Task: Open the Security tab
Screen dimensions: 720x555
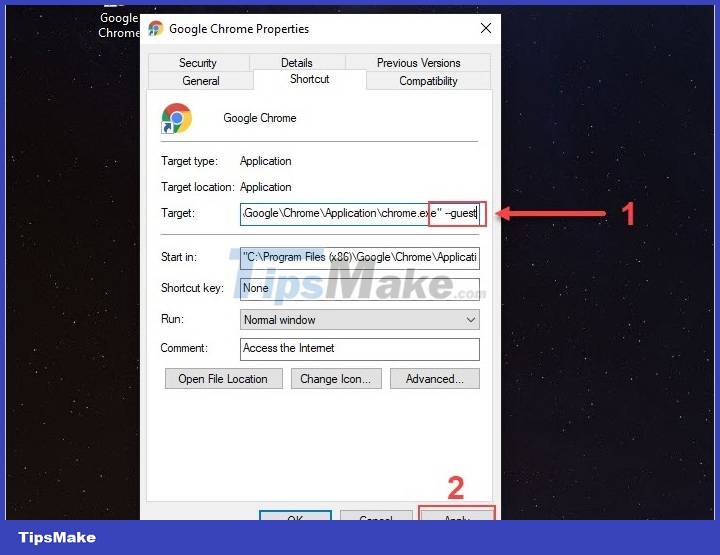Action: (198, 63)
